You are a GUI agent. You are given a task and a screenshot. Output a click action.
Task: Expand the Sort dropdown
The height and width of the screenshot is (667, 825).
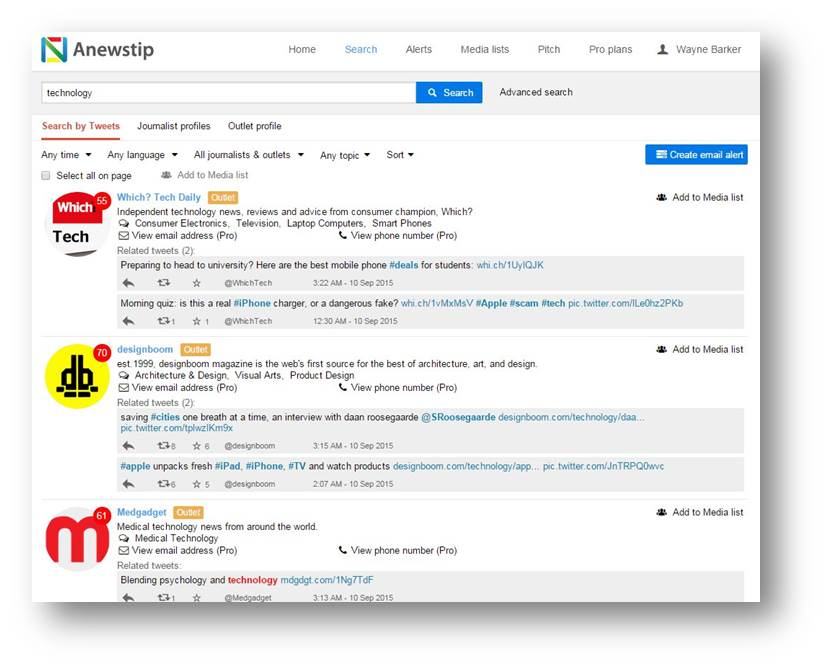(x=400, y=155)
